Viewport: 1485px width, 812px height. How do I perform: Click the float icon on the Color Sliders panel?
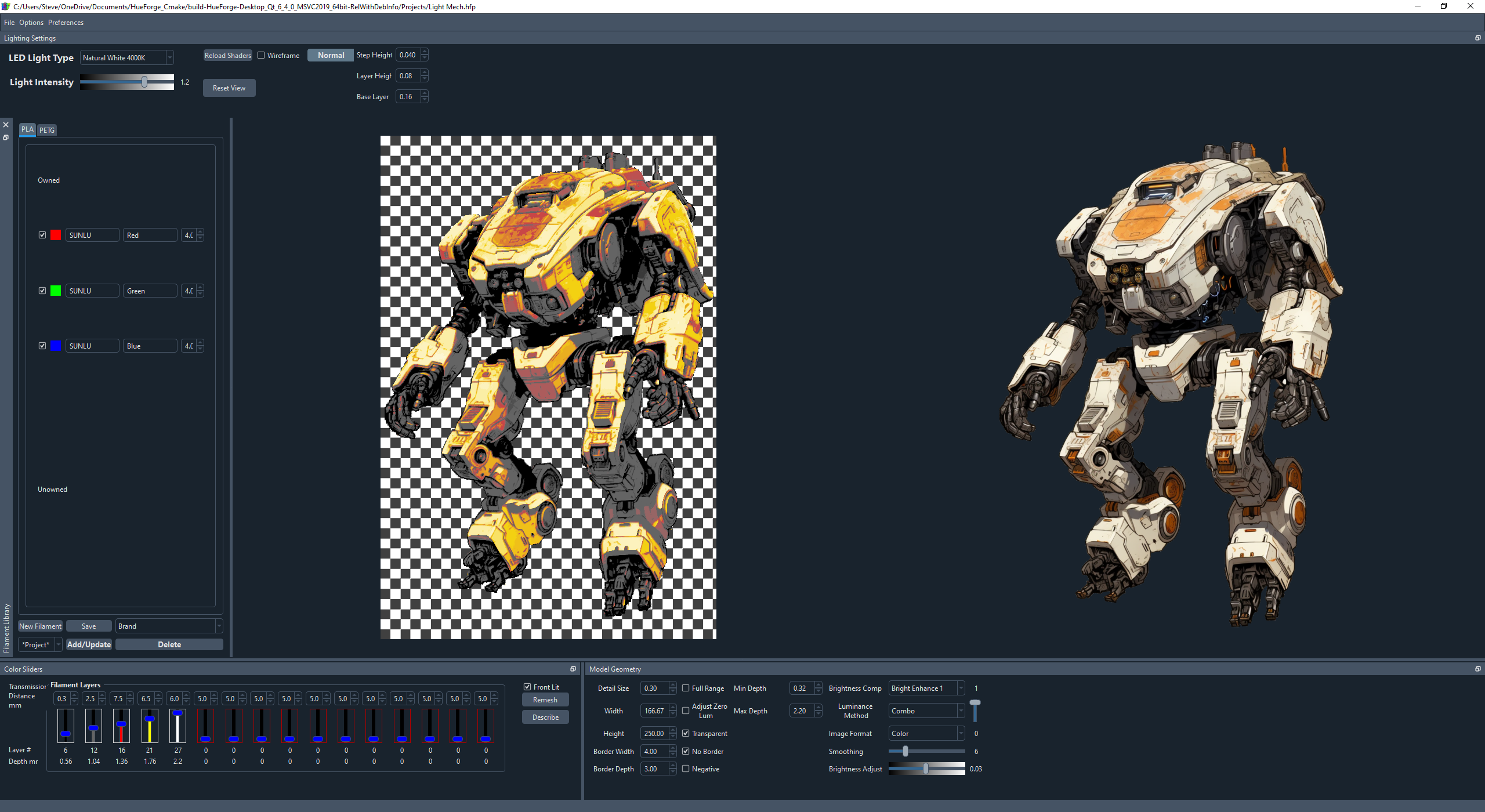click(x=573, y=669)
